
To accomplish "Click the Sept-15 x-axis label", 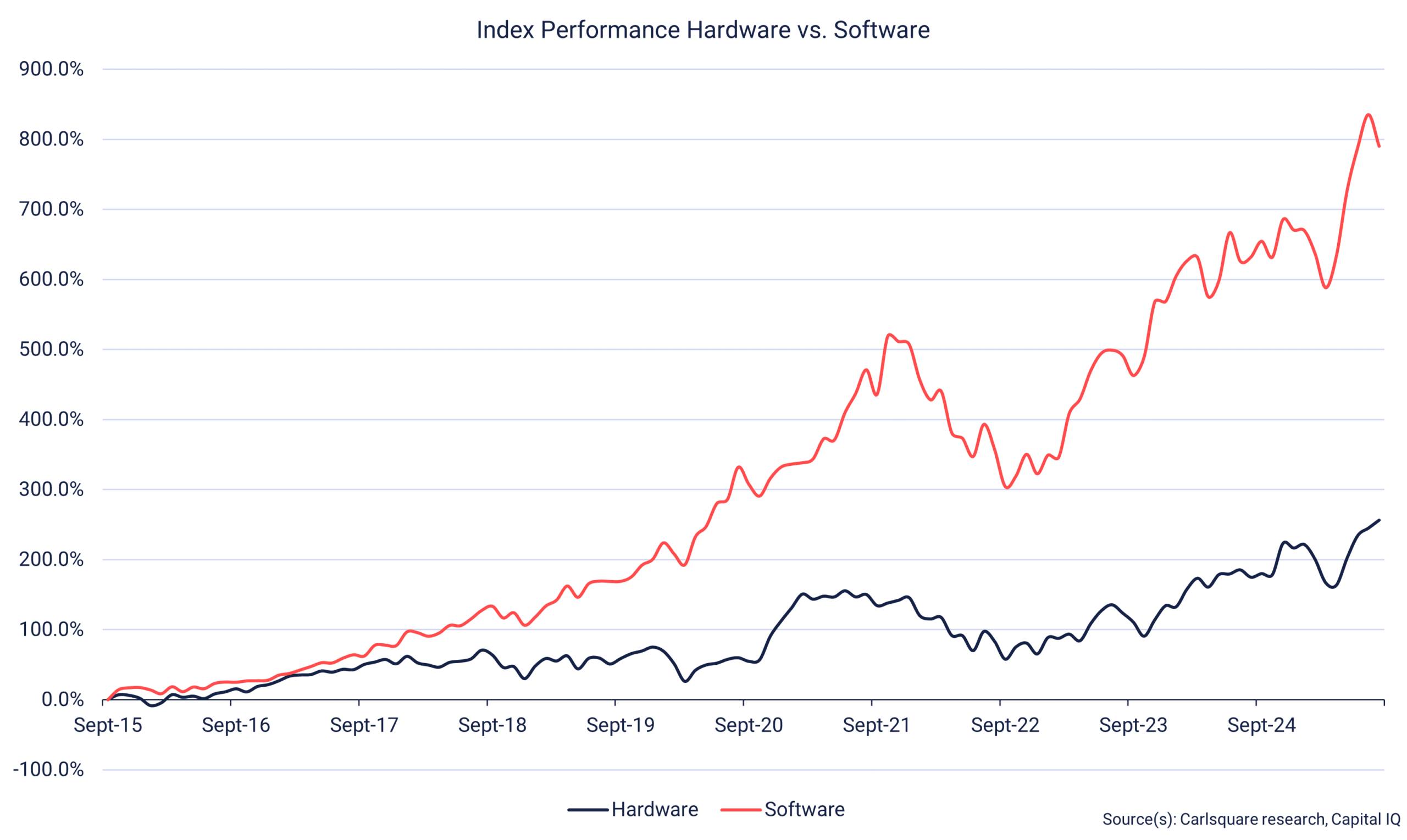I will [108, 725].
